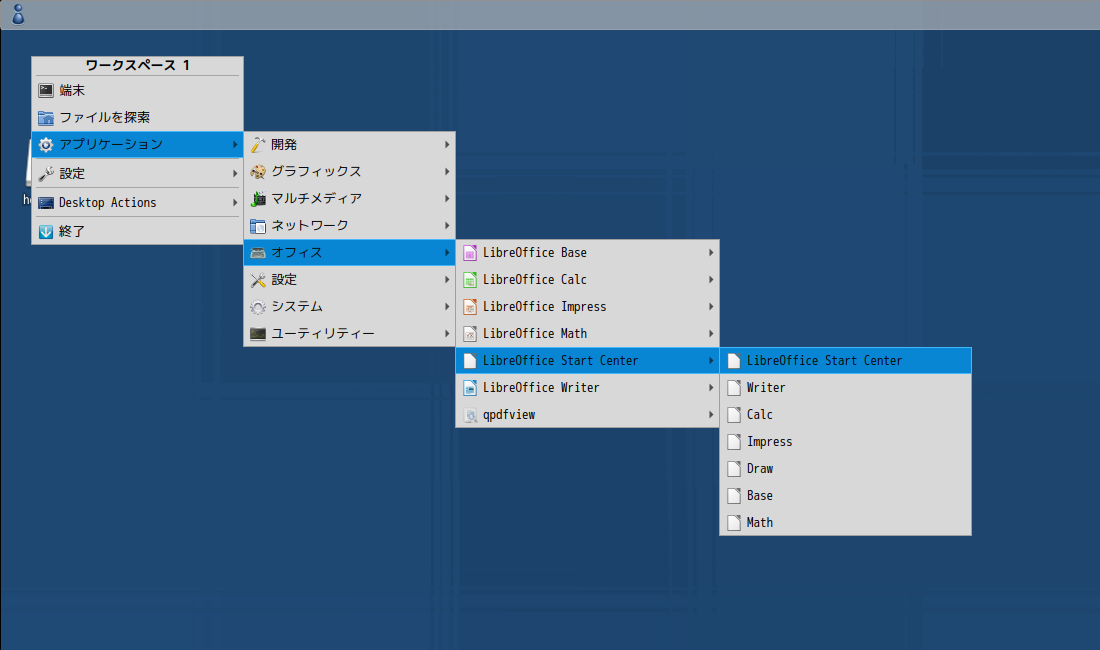Choose Base in Start Center submenu
Image resolution: width=1100 pixels, height=650 pixels.
tap(845, 496)
